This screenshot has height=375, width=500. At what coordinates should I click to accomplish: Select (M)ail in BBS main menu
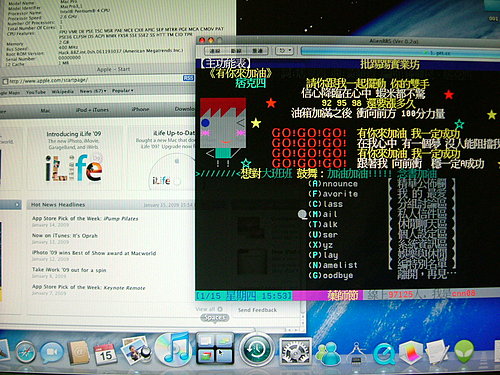[323, 214]
